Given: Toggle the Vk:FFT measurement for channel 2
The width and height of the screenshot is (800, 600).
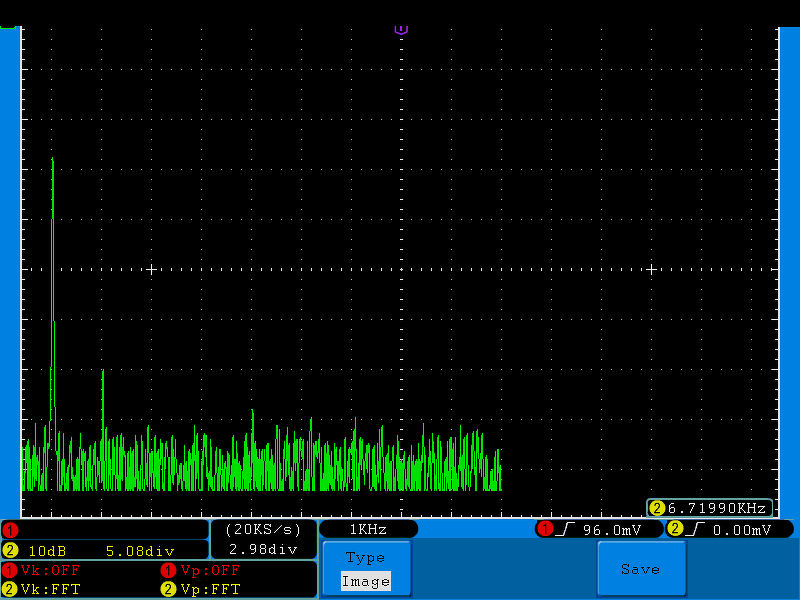Looking at the screenshot, I should click(x=50, y=589).
